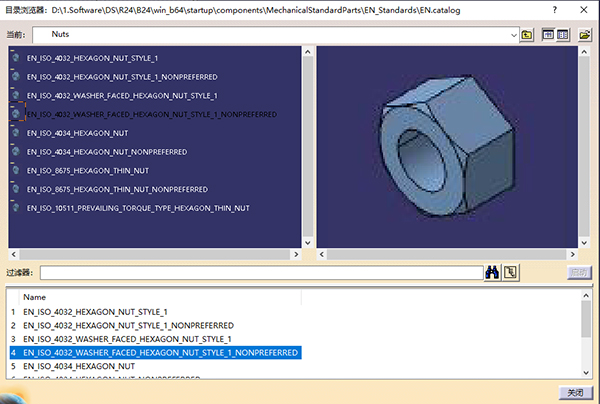Screen dimensions: 600x404
Task: Select row 5 EN_ISO_4034_HEXAGON_NUT in table
Action: [80, 367]
